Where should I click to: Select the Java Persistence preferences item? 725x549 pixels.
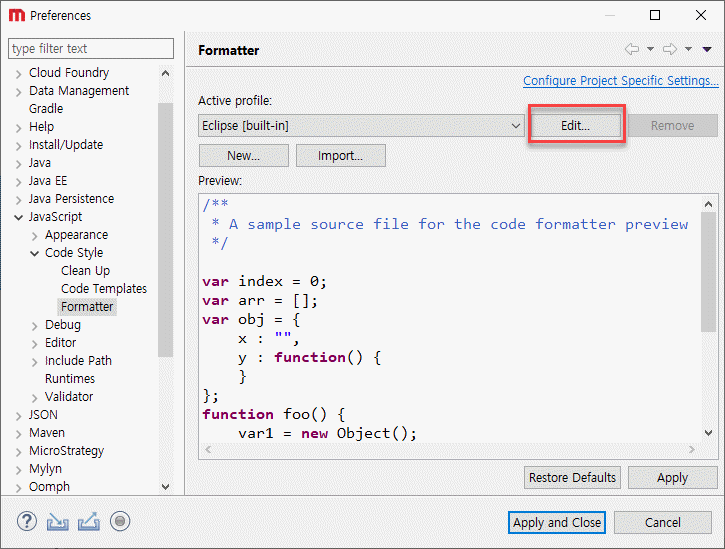[71, 199]
